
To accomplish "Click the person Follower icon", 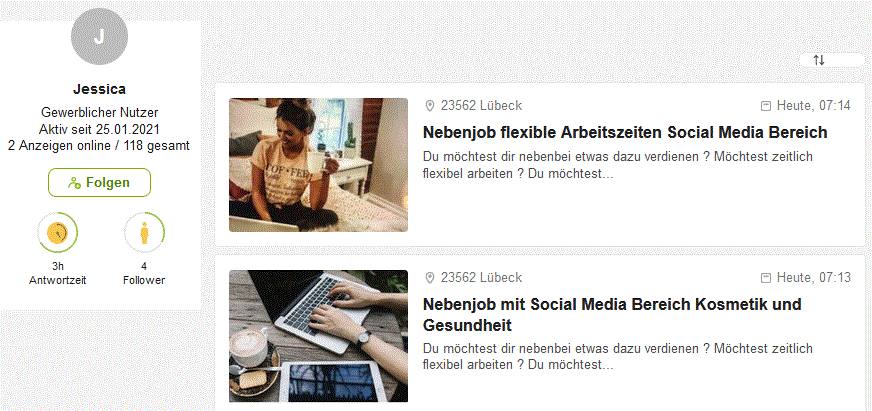I will [x=144, y=232].
